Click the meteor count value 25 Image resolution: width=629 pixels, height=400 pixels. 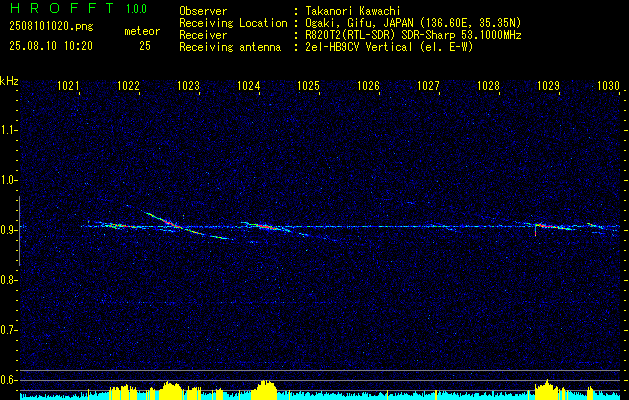click(x=145, y=46)
